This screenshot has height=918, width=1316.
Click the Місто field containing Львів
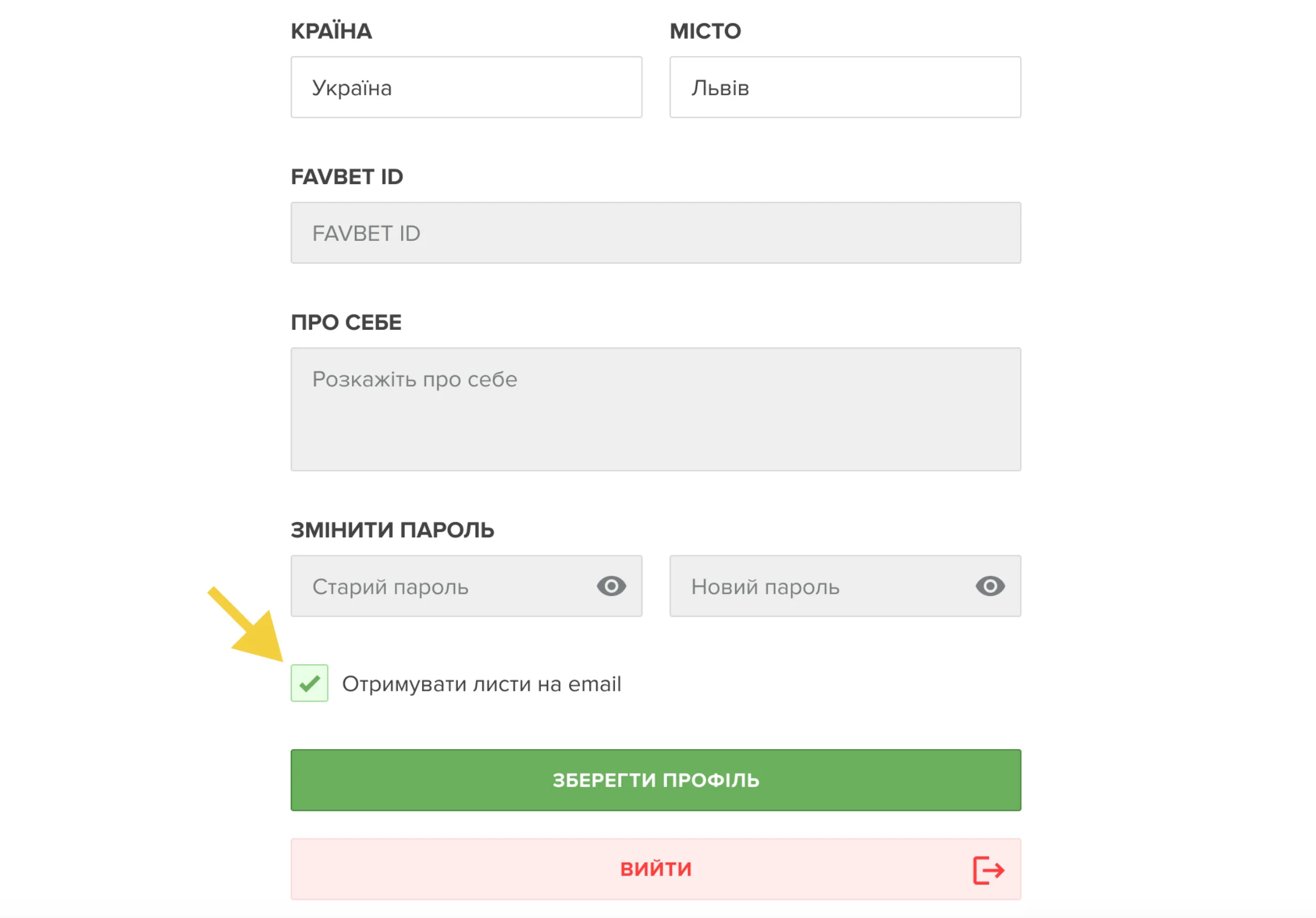pyautogui.click(x=845, y=88)
